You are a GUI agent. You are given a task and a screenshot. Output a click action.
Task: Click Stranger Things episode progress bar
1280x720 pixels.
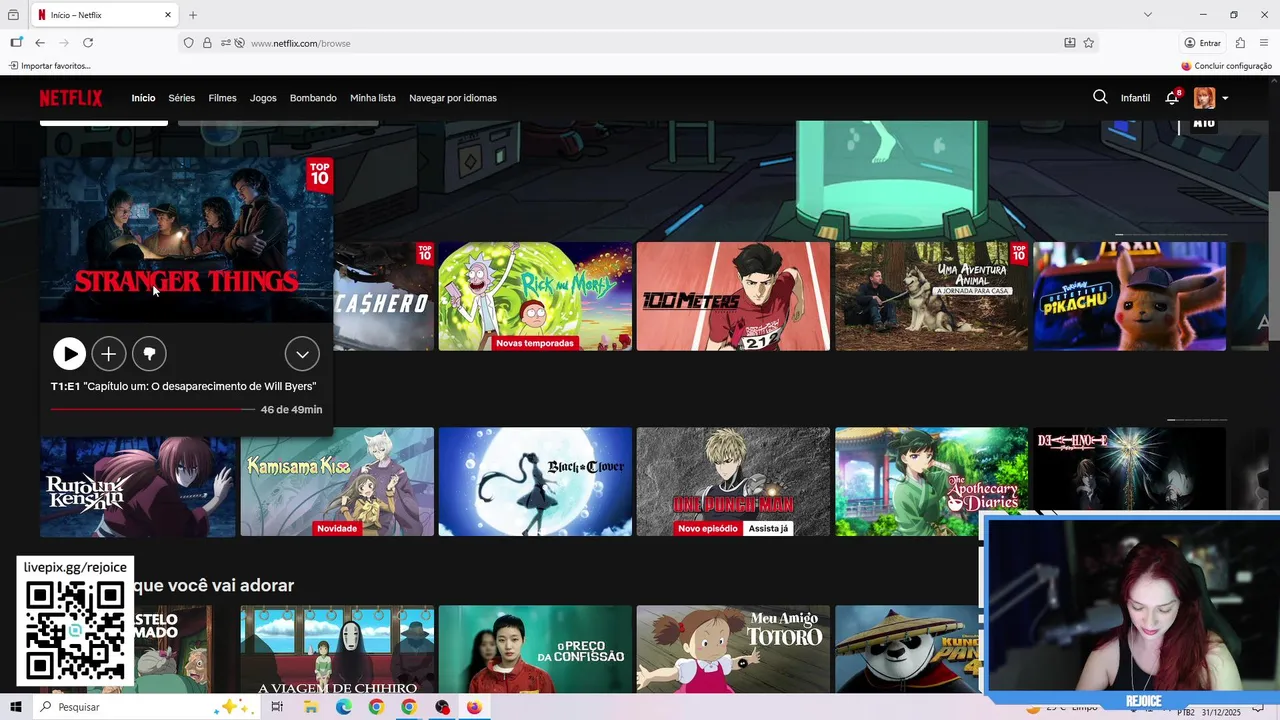pos(152,409)
